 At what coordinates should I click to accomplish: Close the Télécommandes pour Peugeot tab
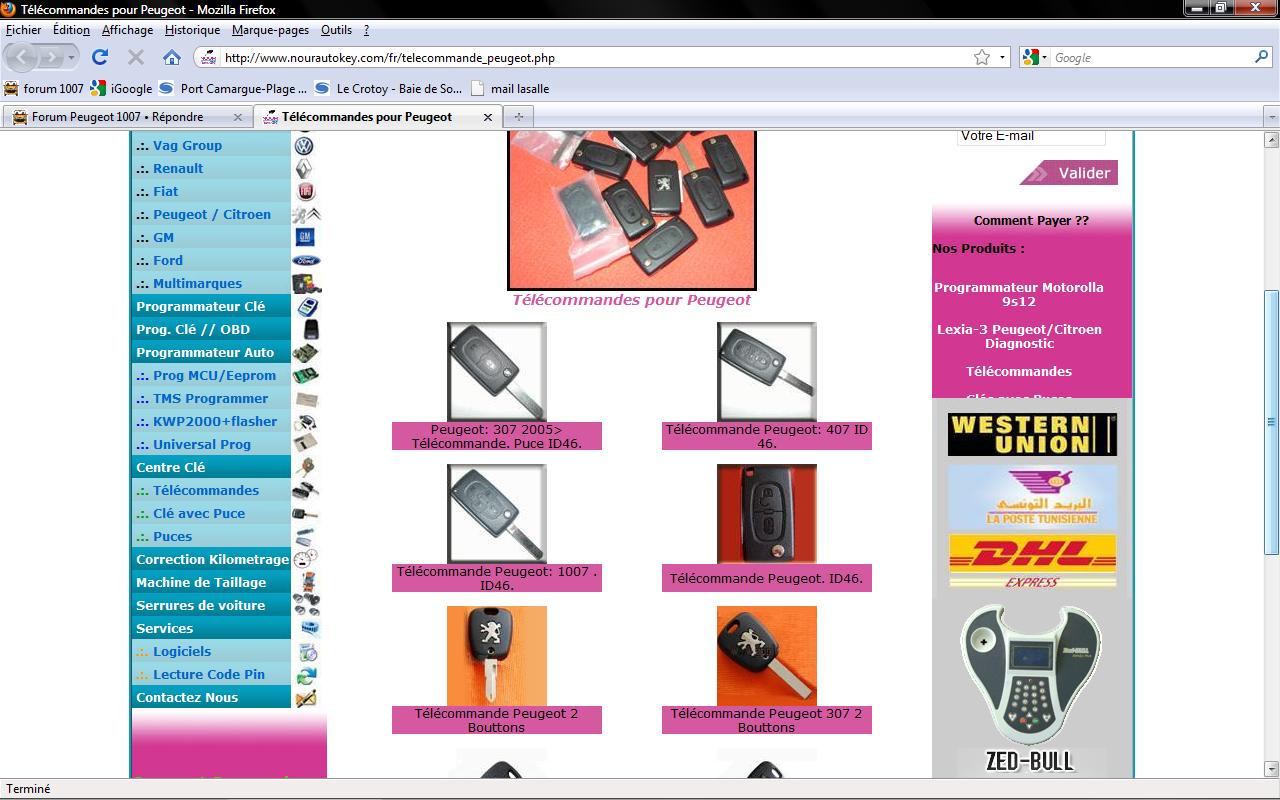[x=488, y=117]
